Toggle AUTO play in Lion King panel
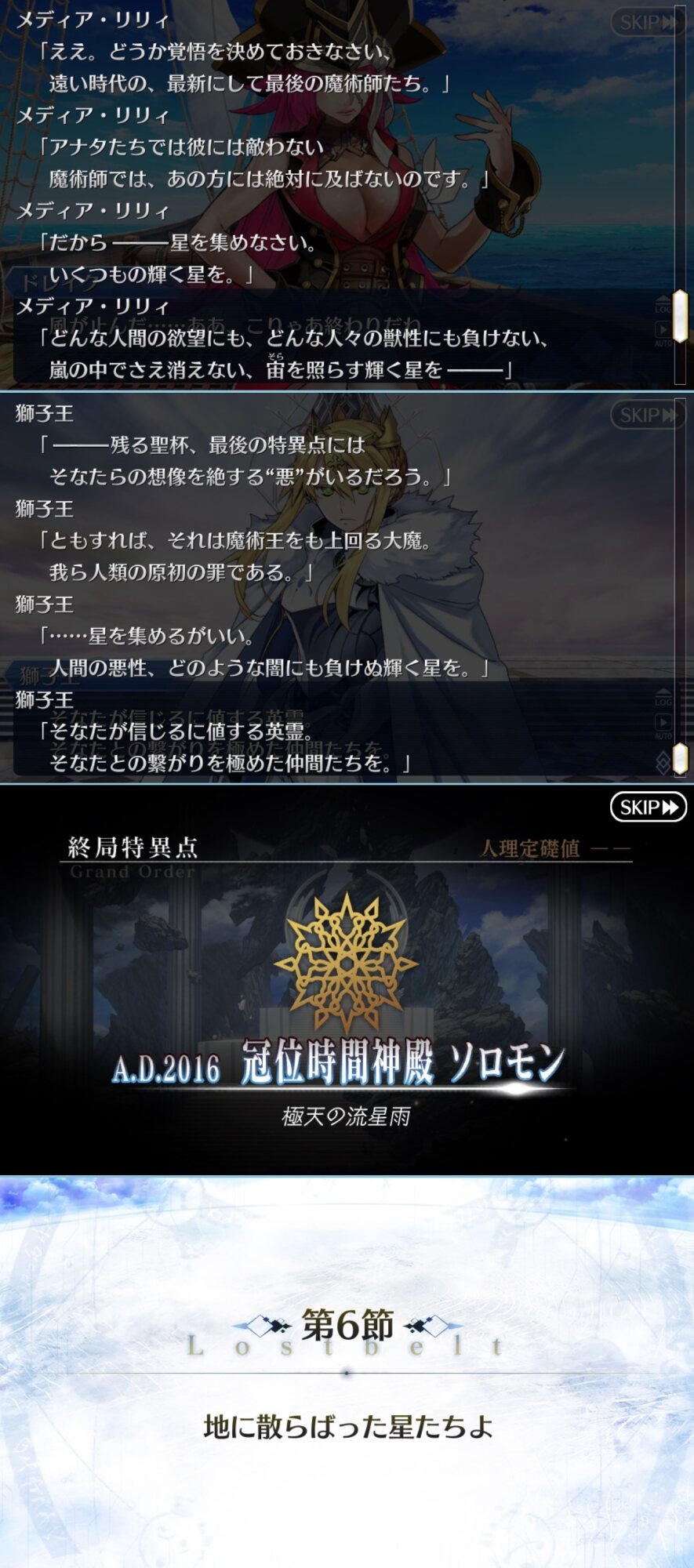 click(x=663, y=725)
